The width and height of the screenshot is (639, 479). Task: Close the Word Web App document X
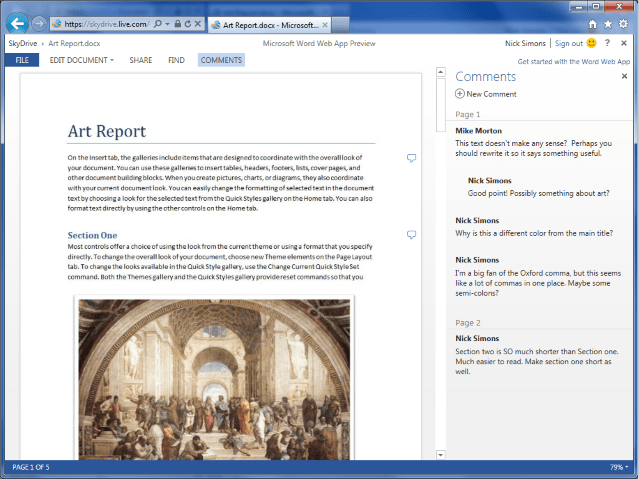click(624, 43)
